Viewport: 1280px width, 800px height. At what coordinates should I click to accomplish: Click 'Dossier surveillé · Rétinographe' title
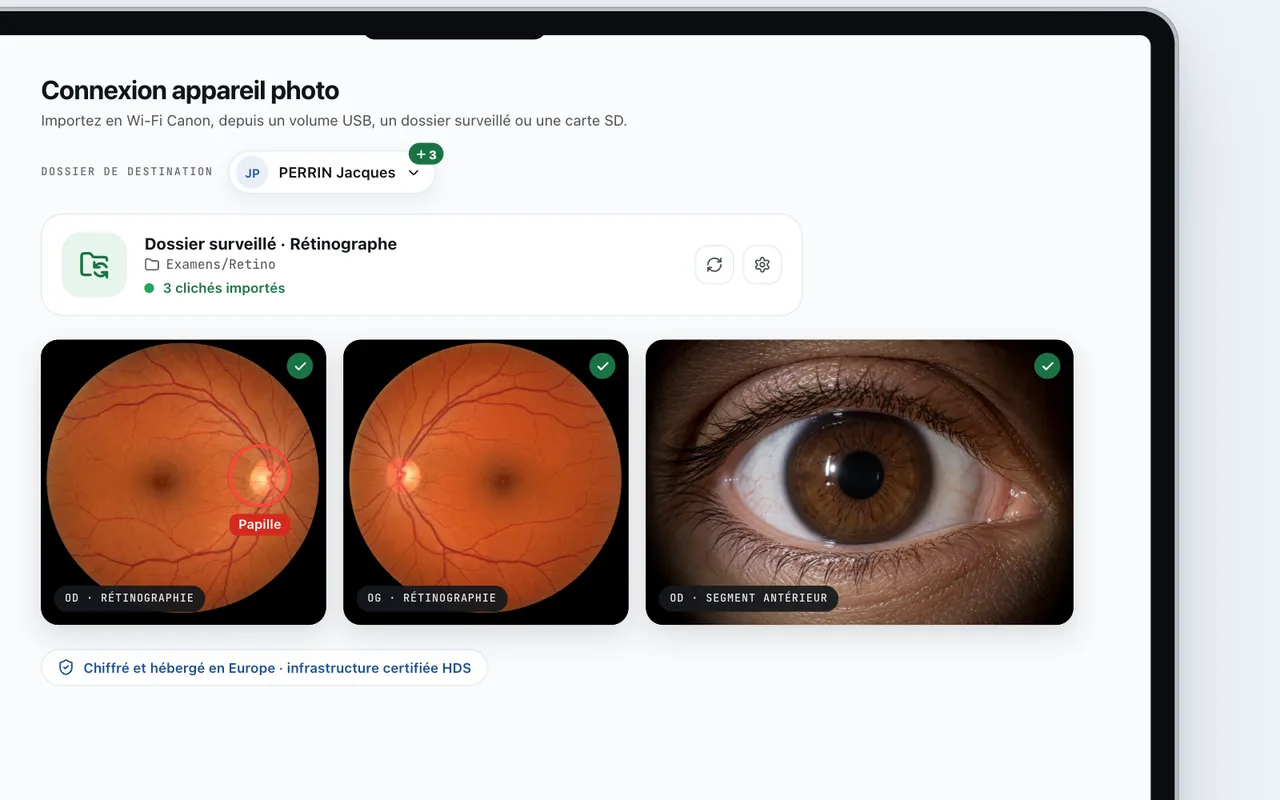[x=271, y=244]
